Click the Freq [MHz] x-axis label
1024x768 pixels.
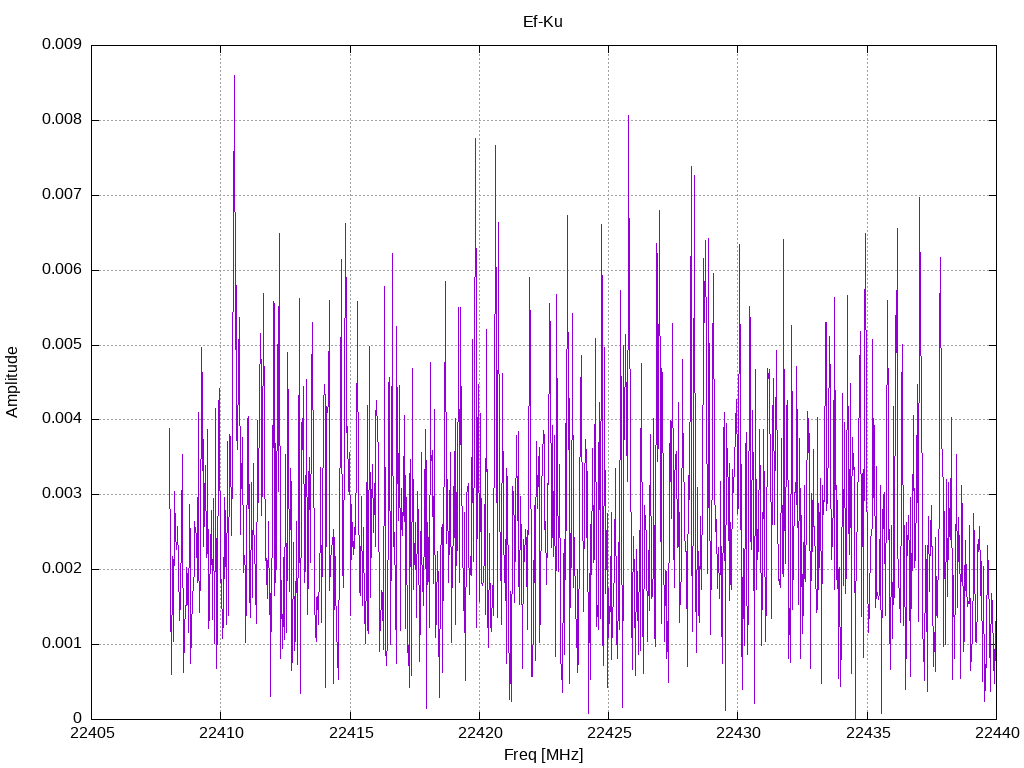click(x=543, y=755)
